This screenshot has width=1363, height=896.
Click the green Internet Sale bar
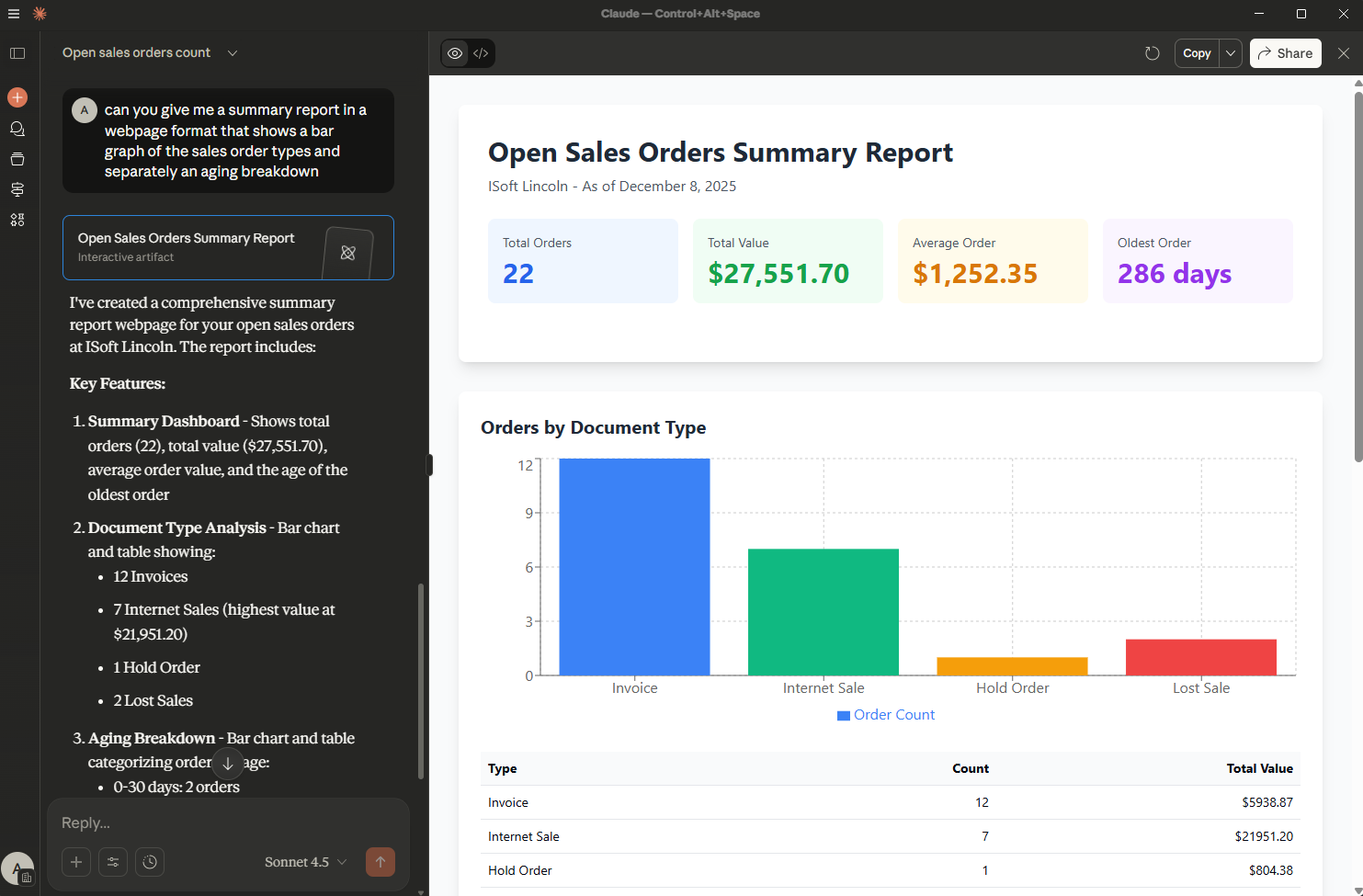(823, 612)
